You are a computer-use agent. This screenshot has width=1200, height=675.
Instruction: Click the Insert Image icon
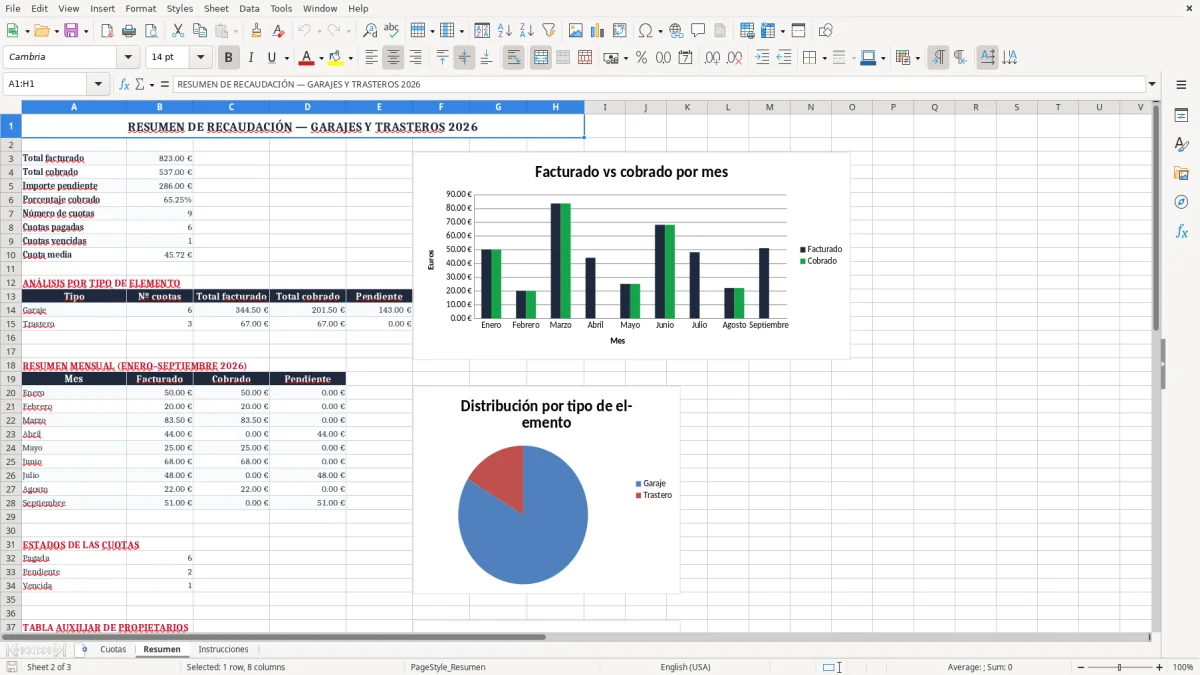576,31
